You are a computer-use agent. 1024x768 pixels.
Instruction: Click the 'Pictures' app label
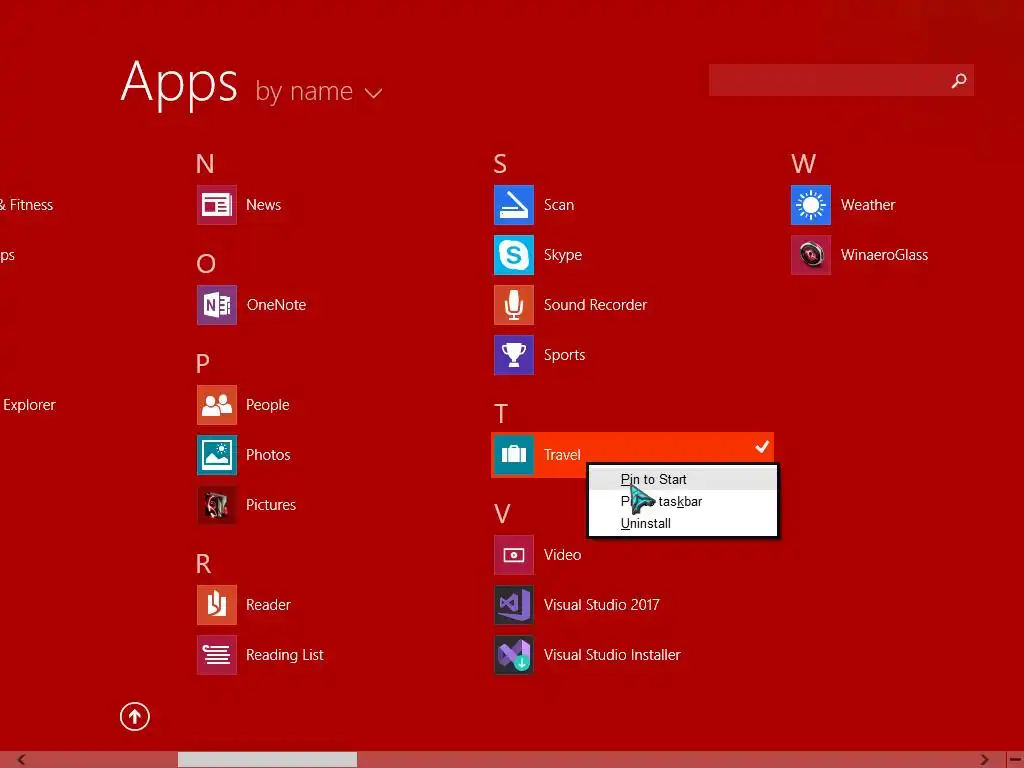point(271,505)
